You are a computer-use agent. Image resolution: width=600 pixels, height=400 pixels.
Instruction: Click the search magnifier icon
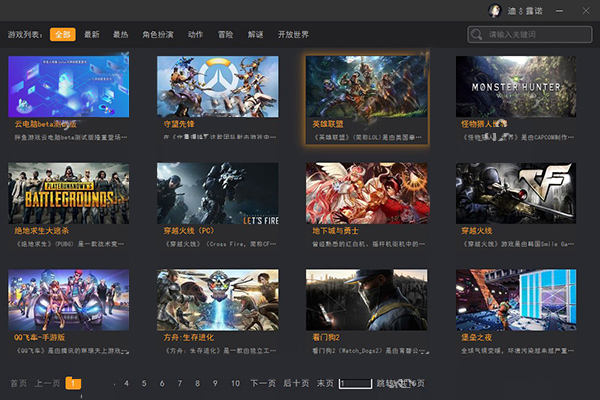(476, 34)
